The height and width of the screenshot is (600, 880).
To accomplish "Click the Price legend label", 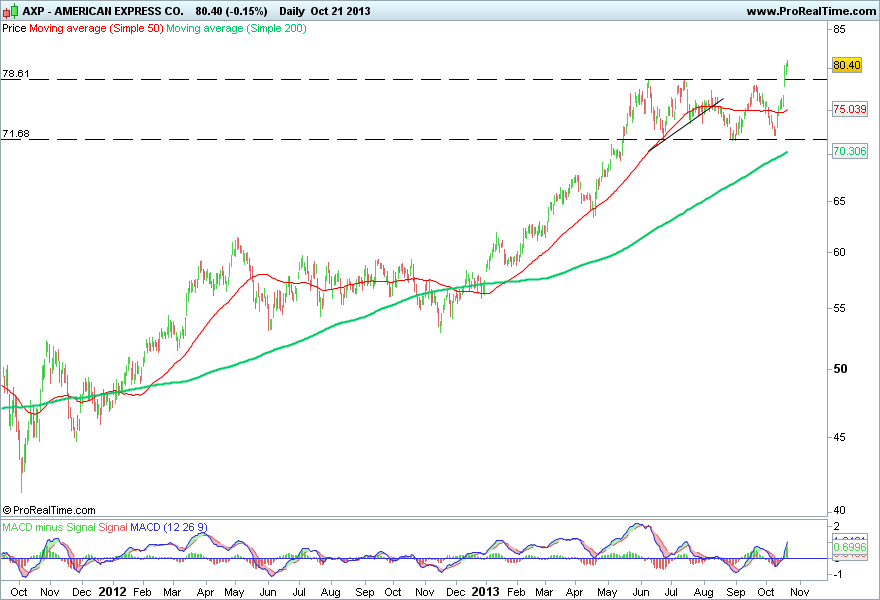I will pos(14,28).
